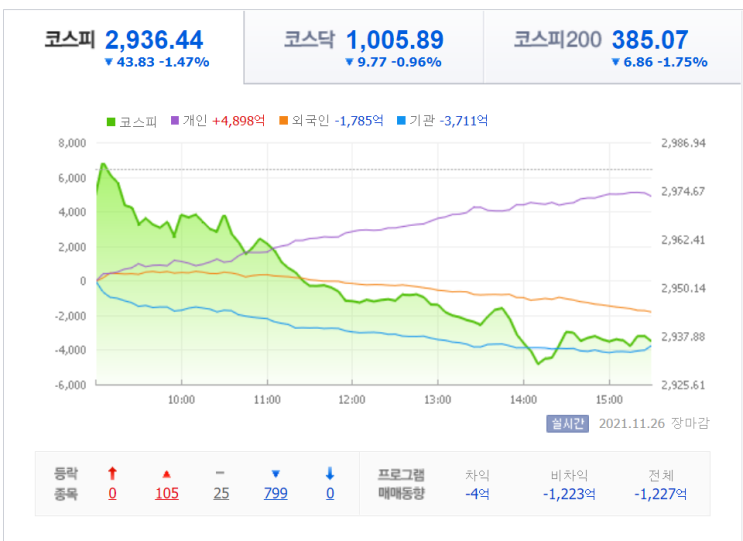Click the 차익 value -4억
The height and width of the screenshot is (541, 743).
477,494
